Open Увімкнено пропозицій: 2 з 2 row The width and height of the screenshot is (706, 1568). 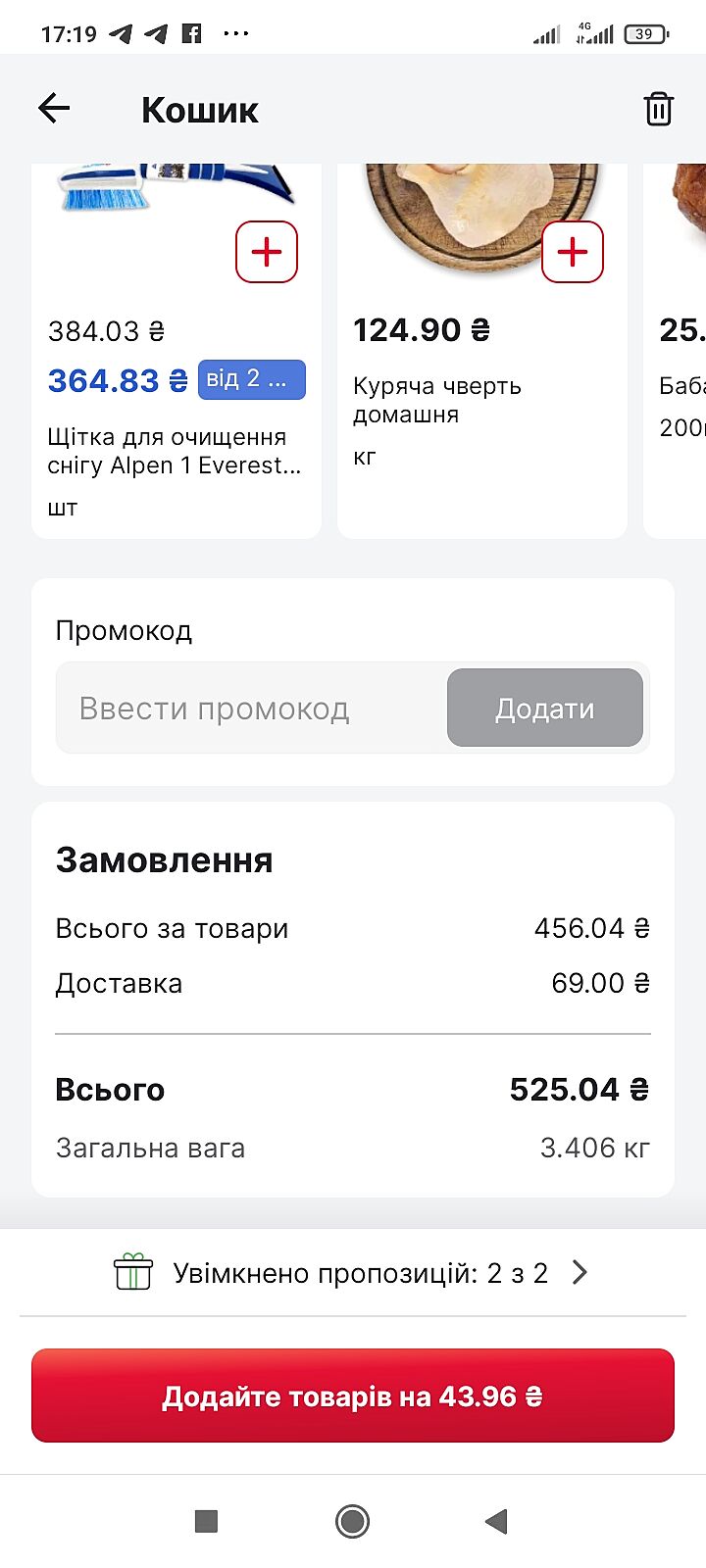point(359,1273)
